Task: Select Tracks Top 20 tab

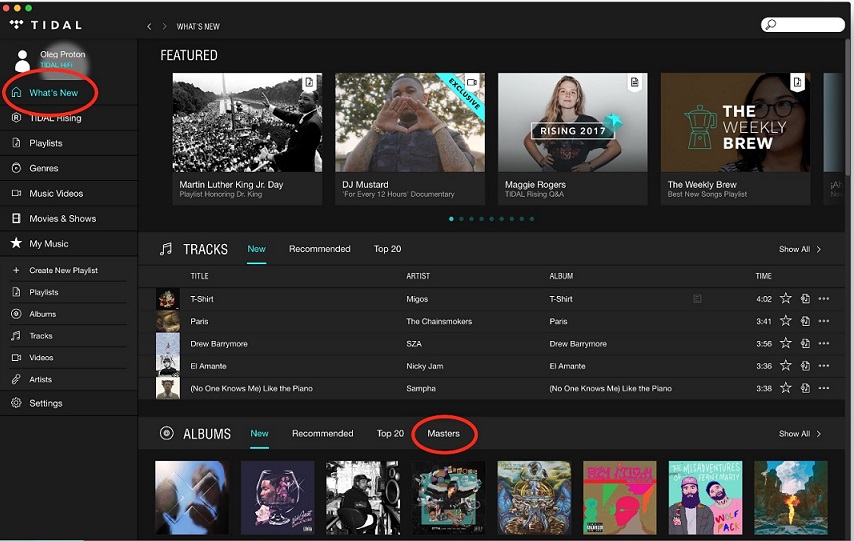Action: tap(387, 249)
